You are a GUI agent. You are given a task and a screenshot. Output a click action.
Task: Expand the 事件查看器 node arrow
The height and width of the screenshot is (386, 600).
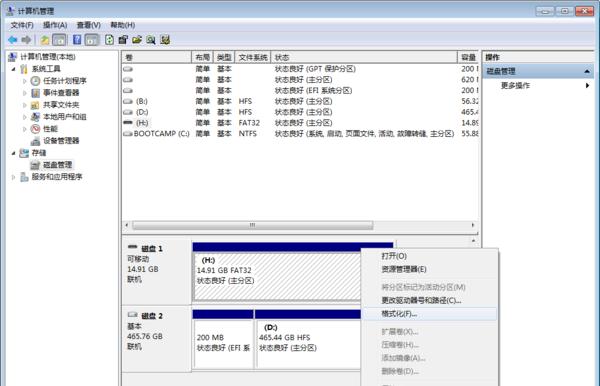24,93
